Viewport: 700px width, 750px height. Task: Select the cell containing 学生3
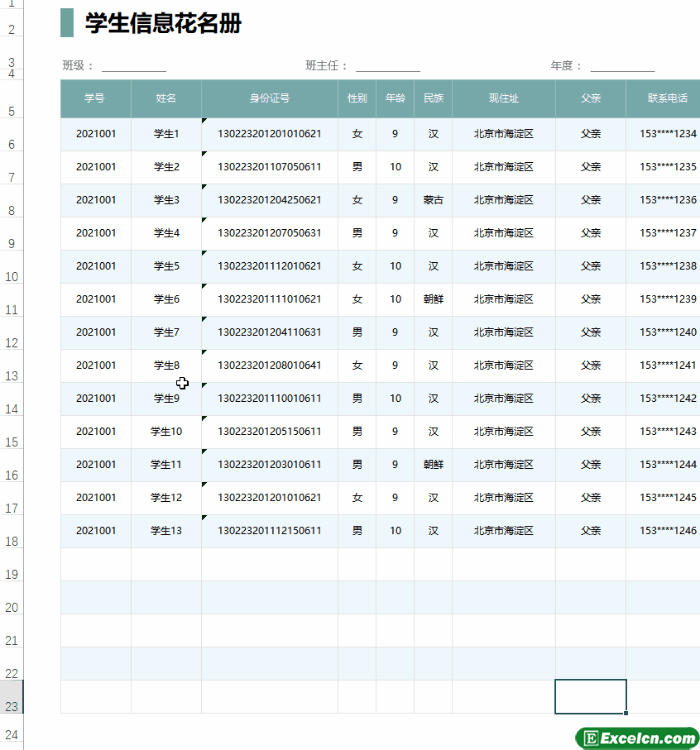(166, 200)
